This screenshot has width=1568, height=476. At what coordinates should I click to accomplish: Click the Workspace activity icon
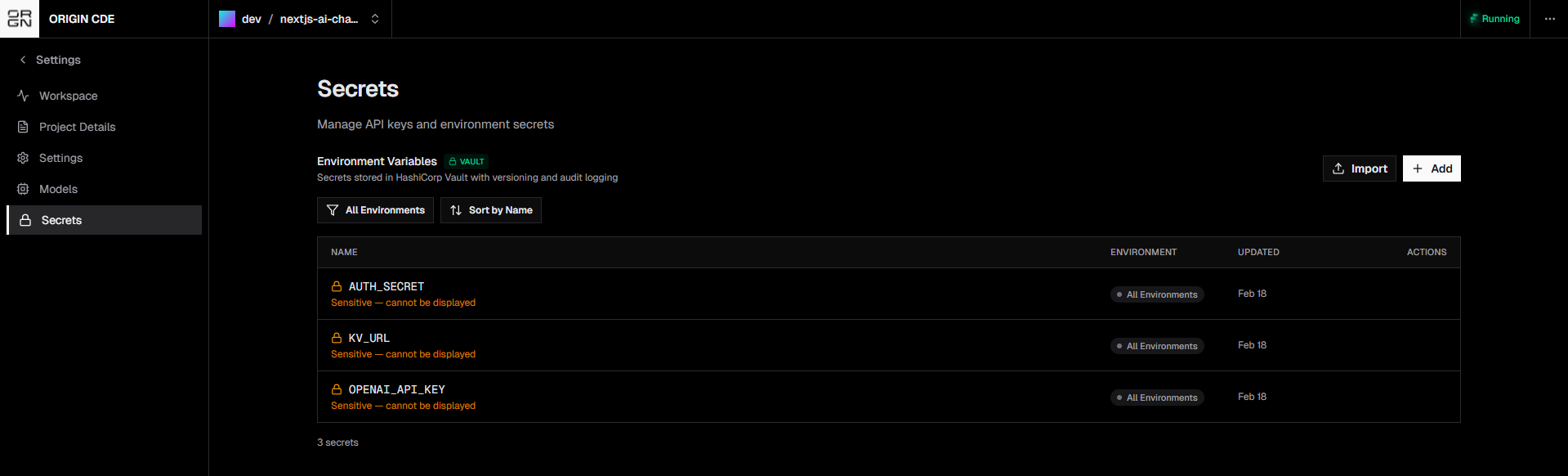[x=23, y=96]
